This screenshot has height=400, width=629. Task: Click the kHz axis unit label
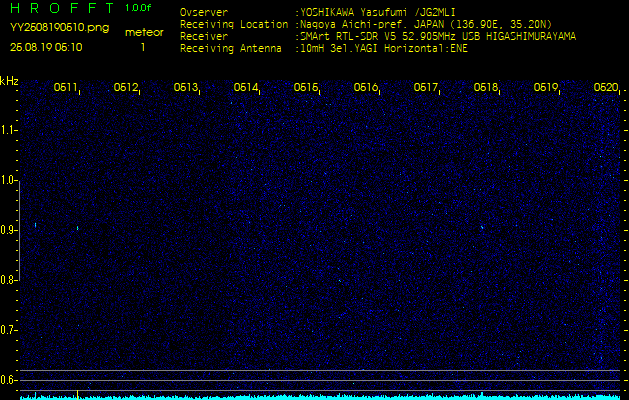click(9, 81)
